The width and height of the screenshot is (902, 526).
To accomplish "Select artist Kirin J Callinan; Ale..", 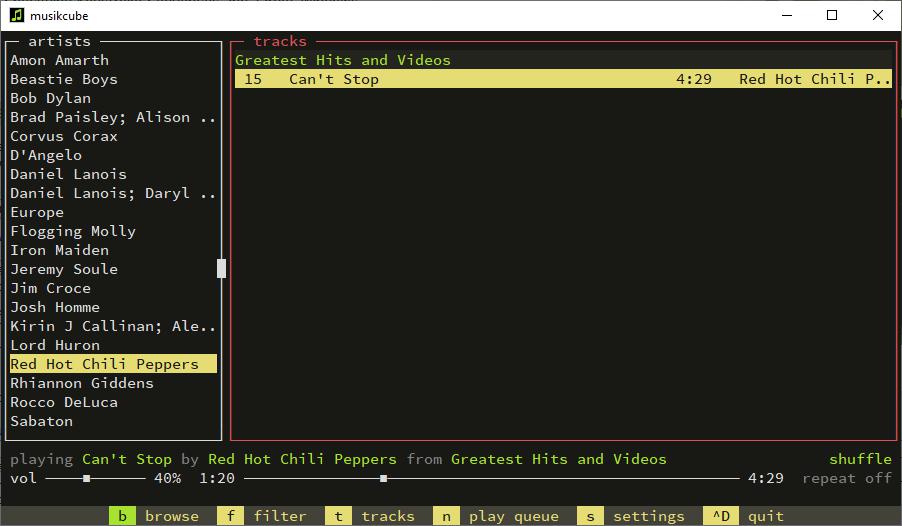I will [x=113, y=326].
